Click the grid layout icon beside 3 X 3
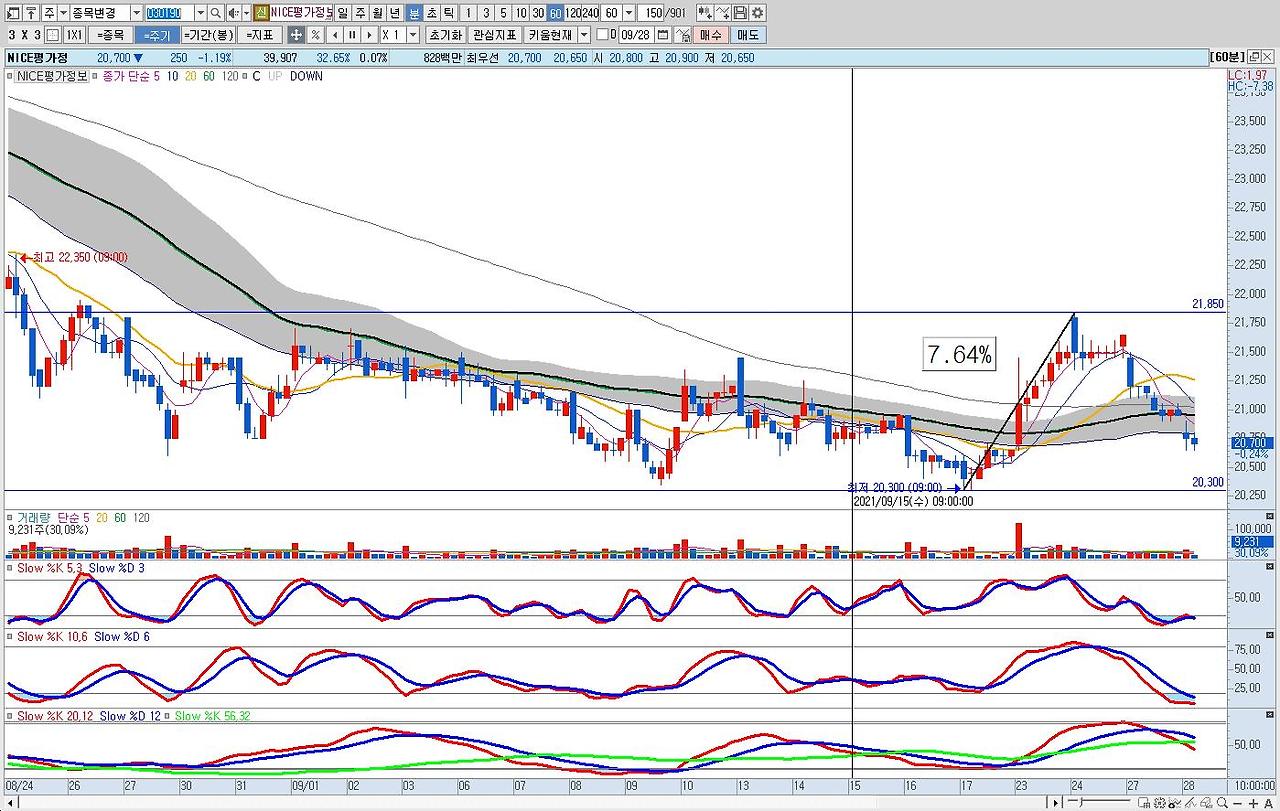Image resolution: width=1280 pixels, height=811 pixels. 54,35
